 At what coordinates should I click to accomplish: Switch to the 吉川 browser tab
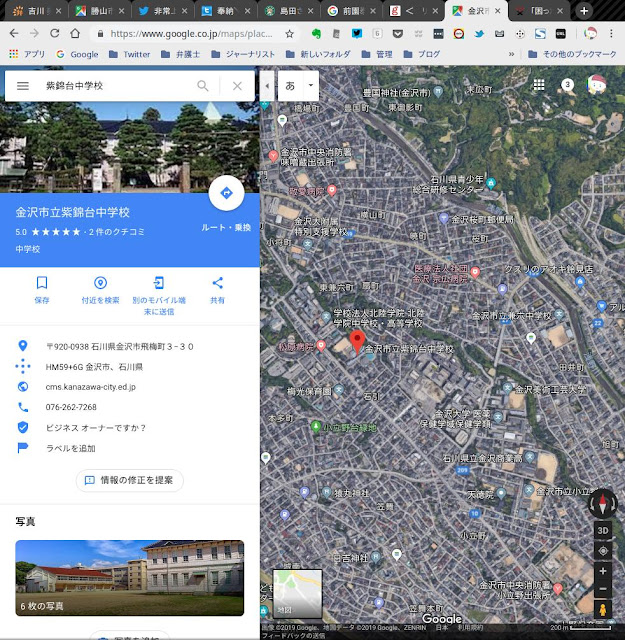tap(37, 11)
